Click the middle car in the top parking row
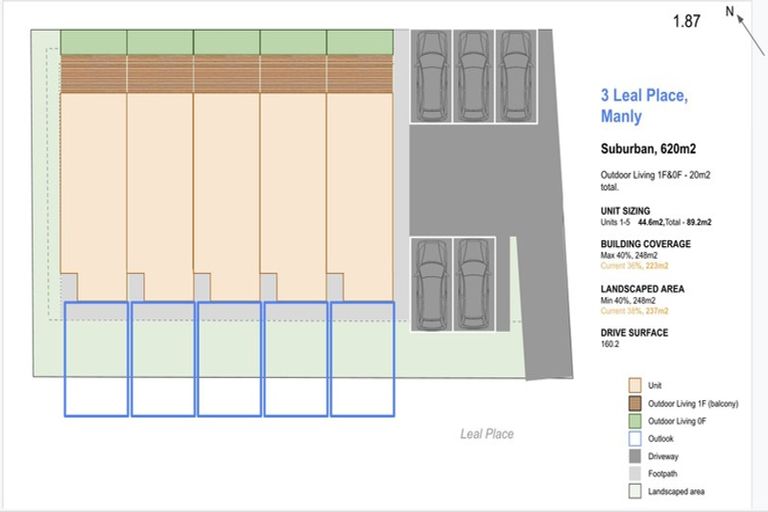The width and height of the screenshot is (768, 512). click(473, 75)
